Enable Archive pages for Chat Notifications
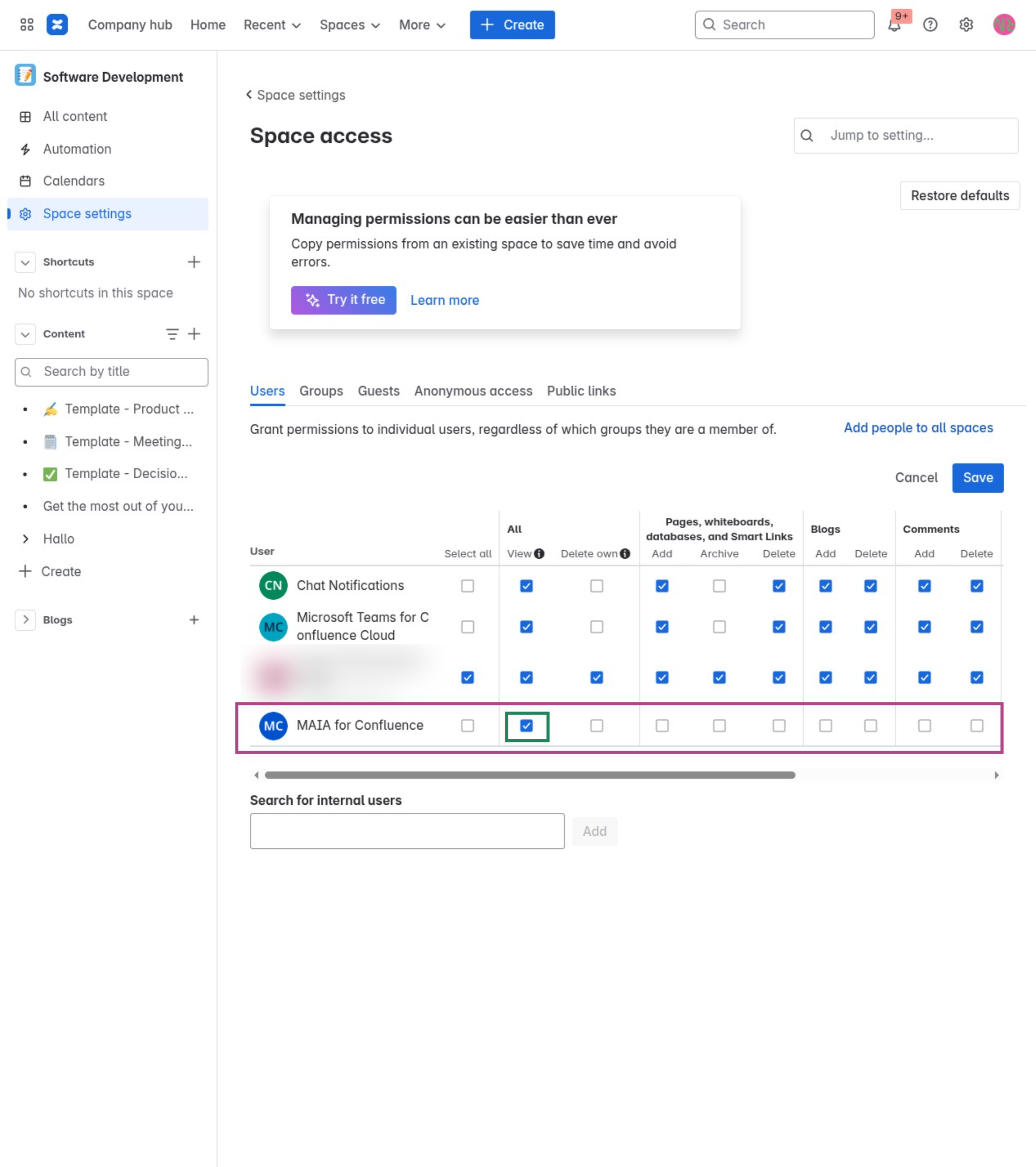This screenshot has height=1167, width=1036. (x=720, y=586)
